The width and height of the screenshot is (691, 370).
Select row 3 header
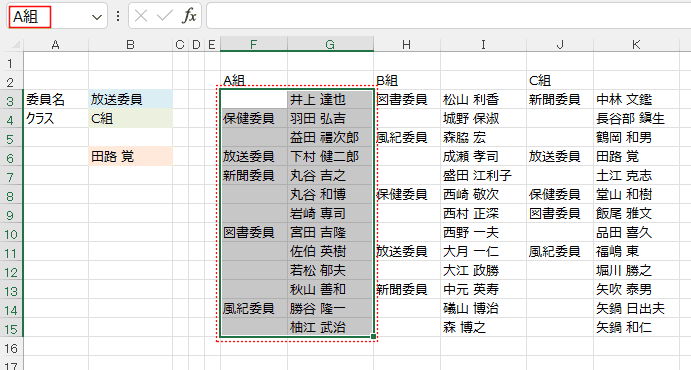click(11, 100)
